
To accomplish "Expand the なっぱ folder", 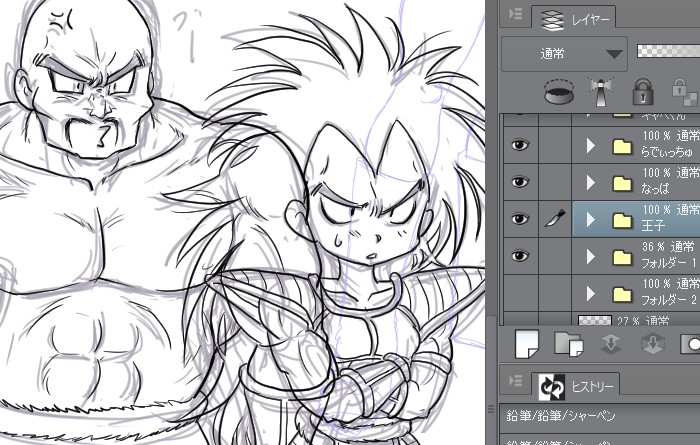I will click(x=591, y=183).
